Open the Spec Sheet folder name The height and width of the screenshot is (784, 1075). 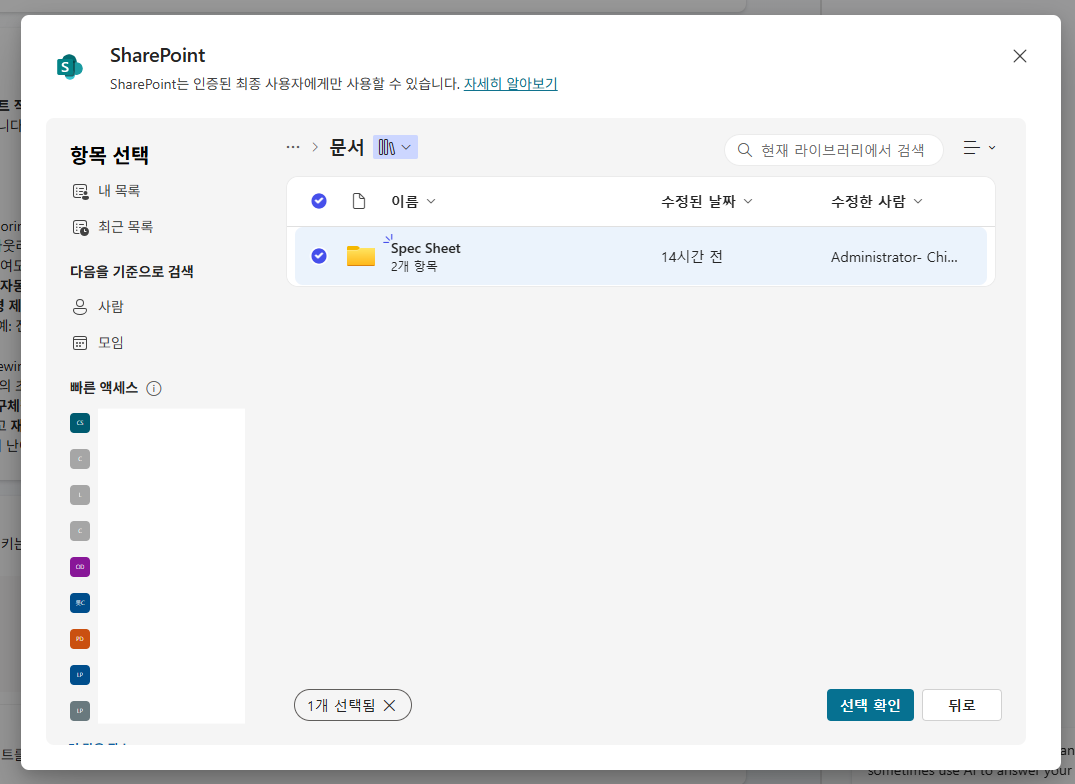click(x=425, y=248)
